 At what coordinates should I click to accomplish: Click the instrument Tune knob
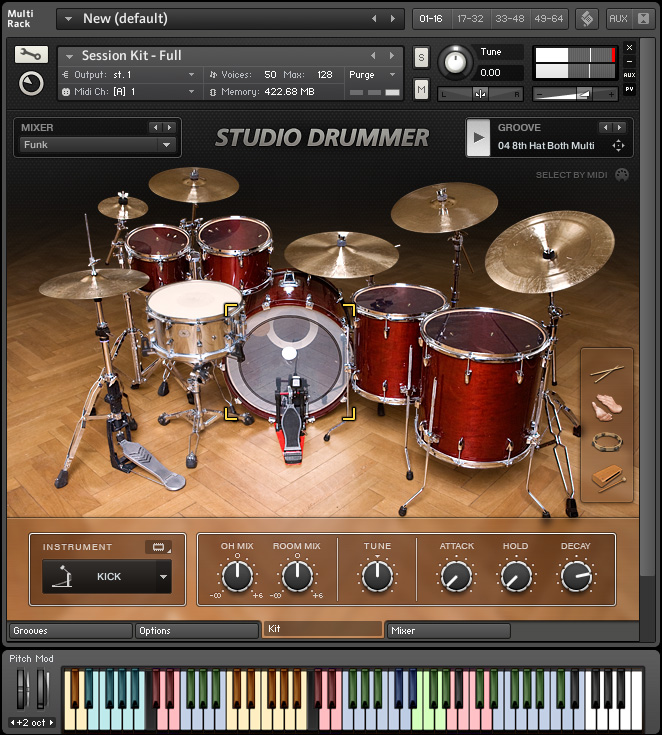[x=454, y=62]
